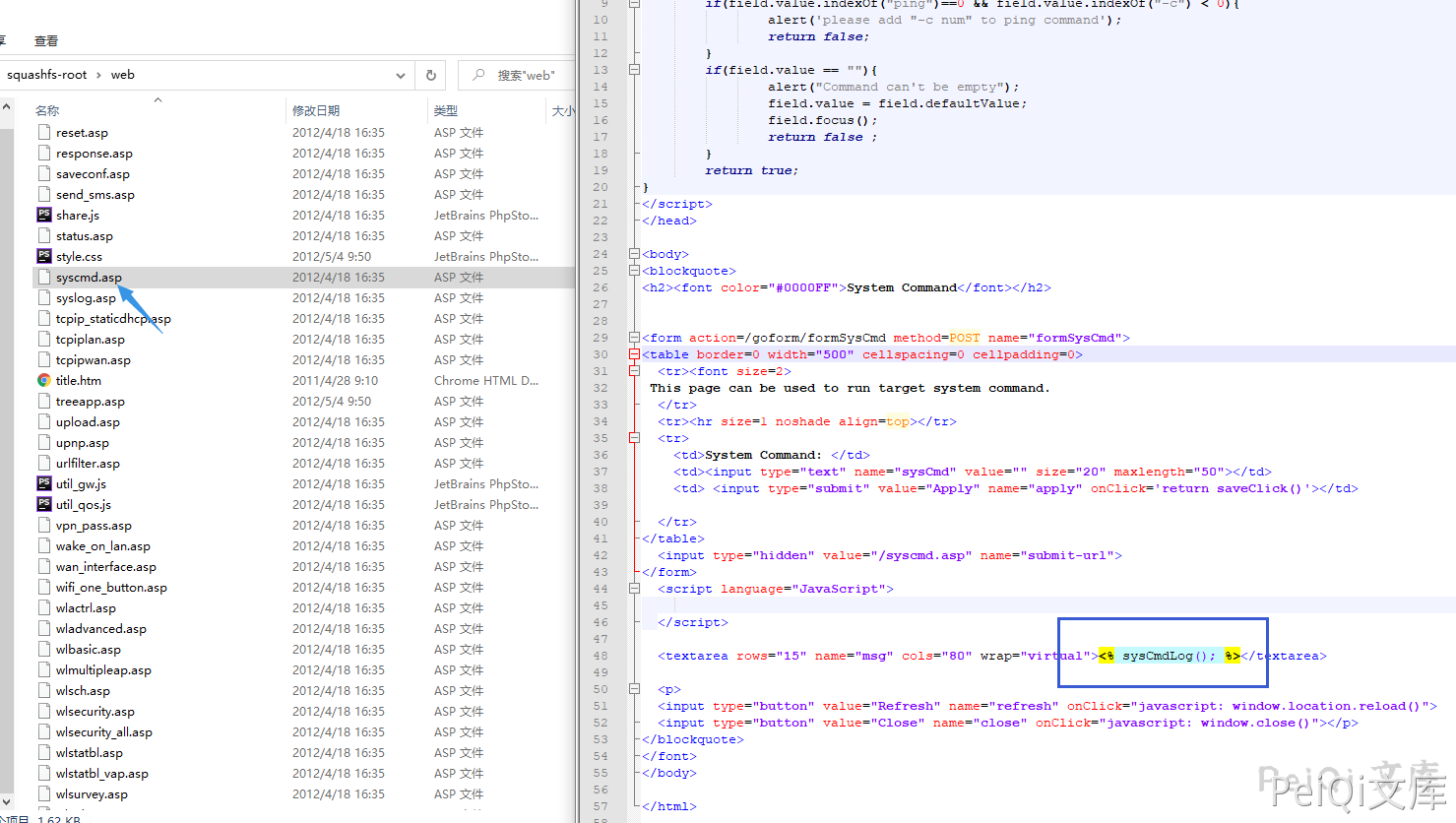The height and width of the screenshot is (823, 1456).
Task: Click the PhpStorm icon of util_qos.js
Action: tap(44, 504)
